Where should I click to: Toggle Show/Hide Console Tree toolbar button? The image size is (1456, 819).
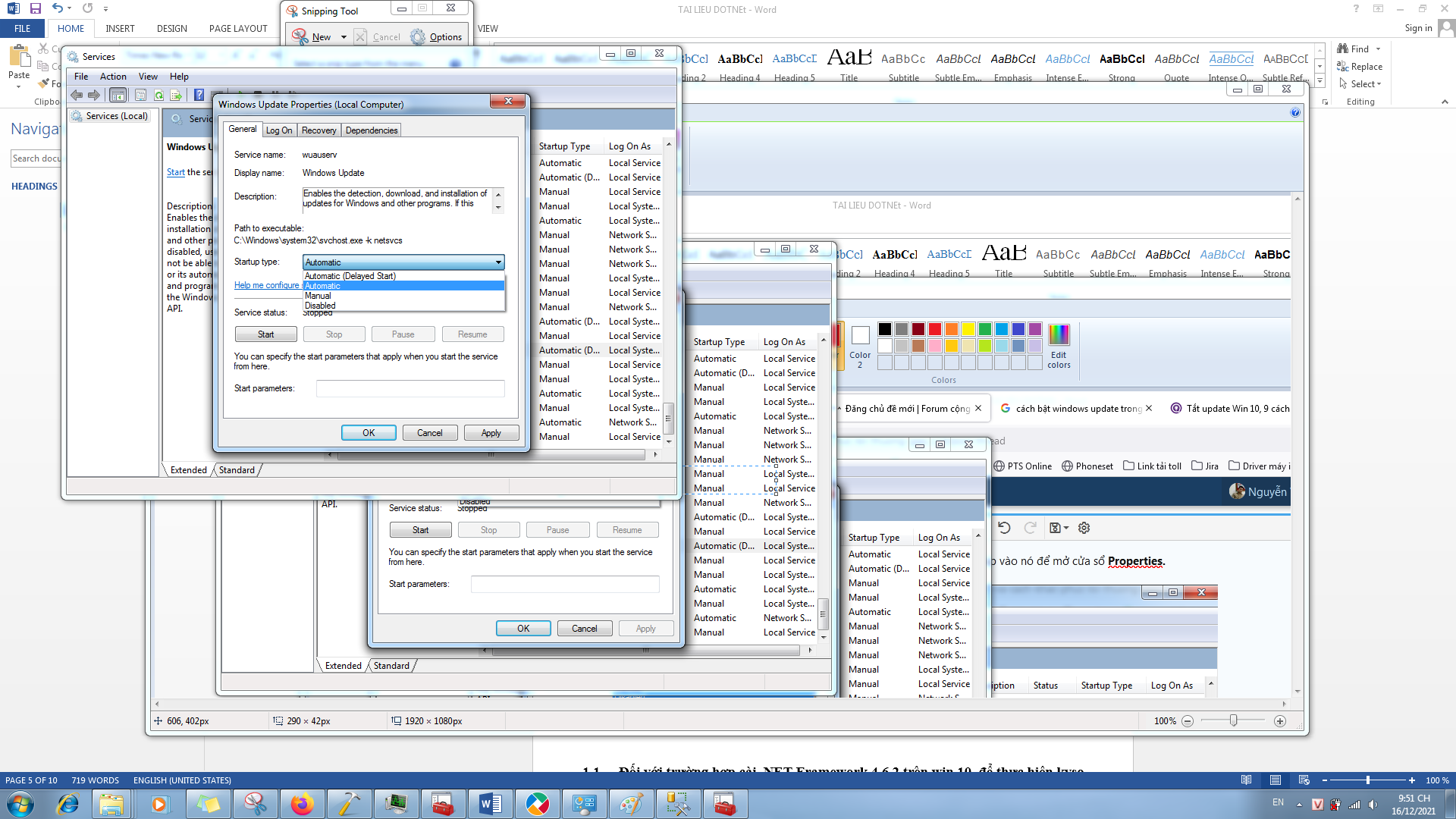click(x=118, y=95)
